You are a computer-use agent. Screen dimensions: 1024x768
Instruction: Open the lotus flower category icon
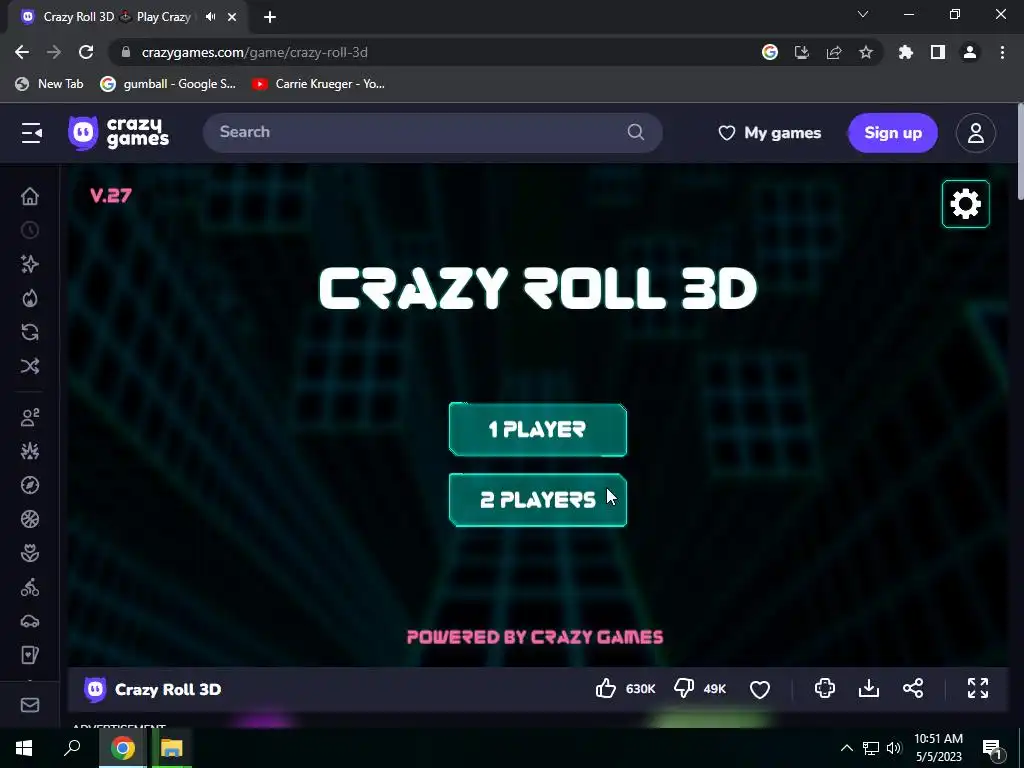(x=30, y=553)
